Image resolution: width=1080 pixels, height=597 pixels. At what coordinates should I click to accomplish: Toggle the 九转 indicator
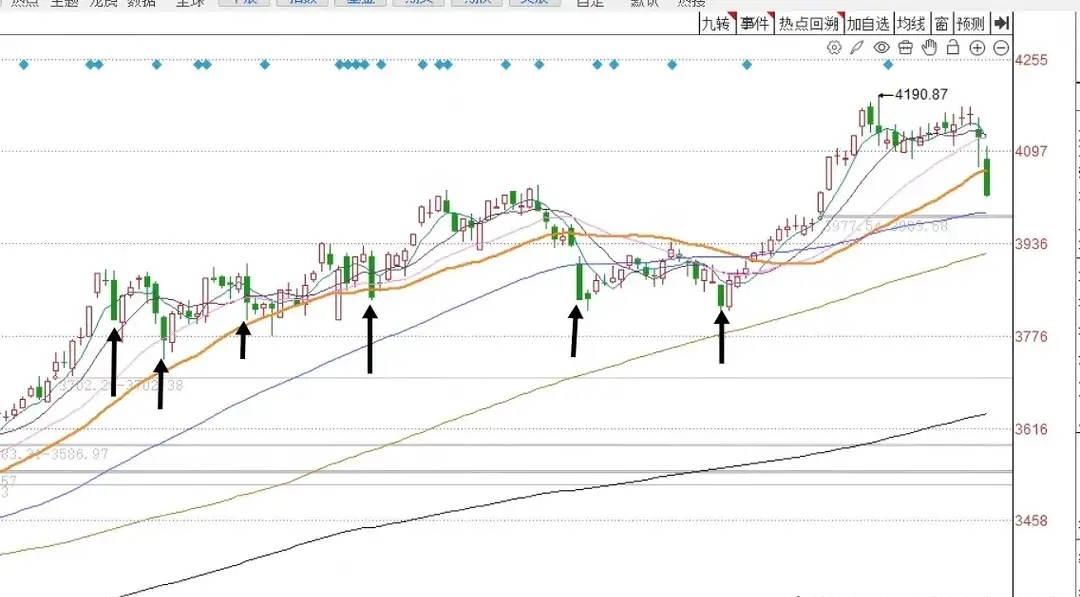coord(716,23)
